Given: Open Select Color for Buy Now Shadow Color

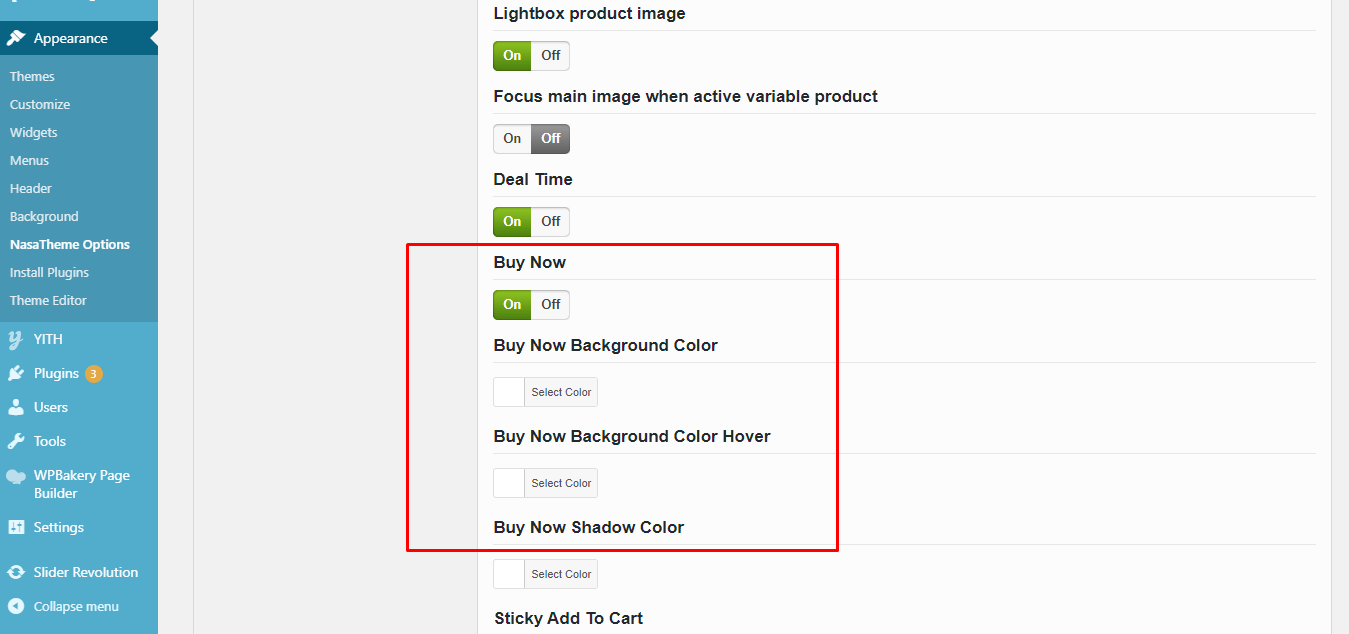Looking at the screenshot, I should [561, 574].
